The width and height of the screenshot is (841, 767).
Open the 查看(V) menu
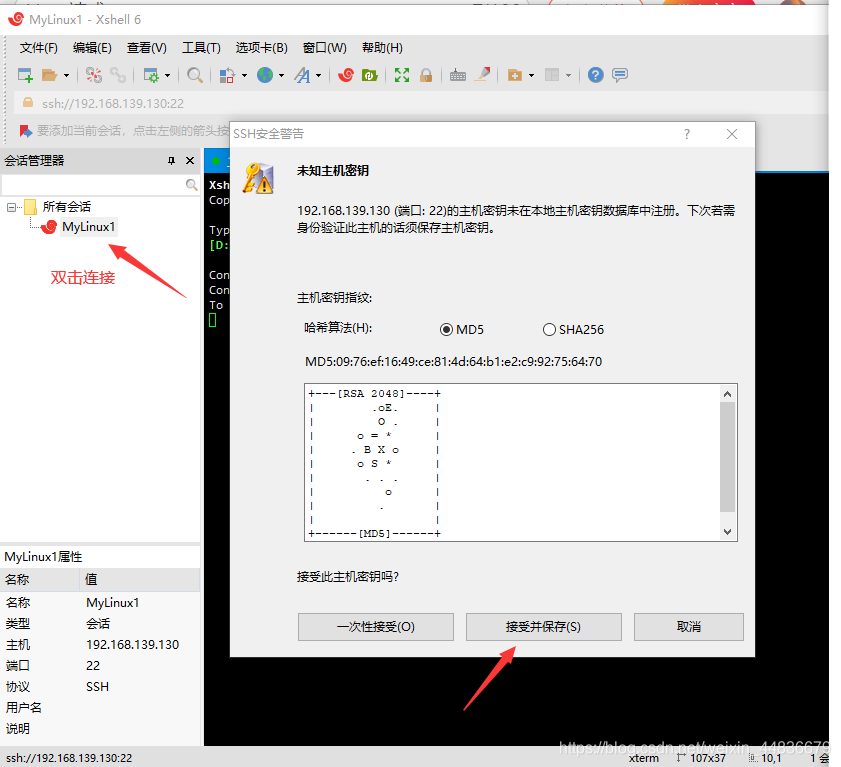point(146,48)
